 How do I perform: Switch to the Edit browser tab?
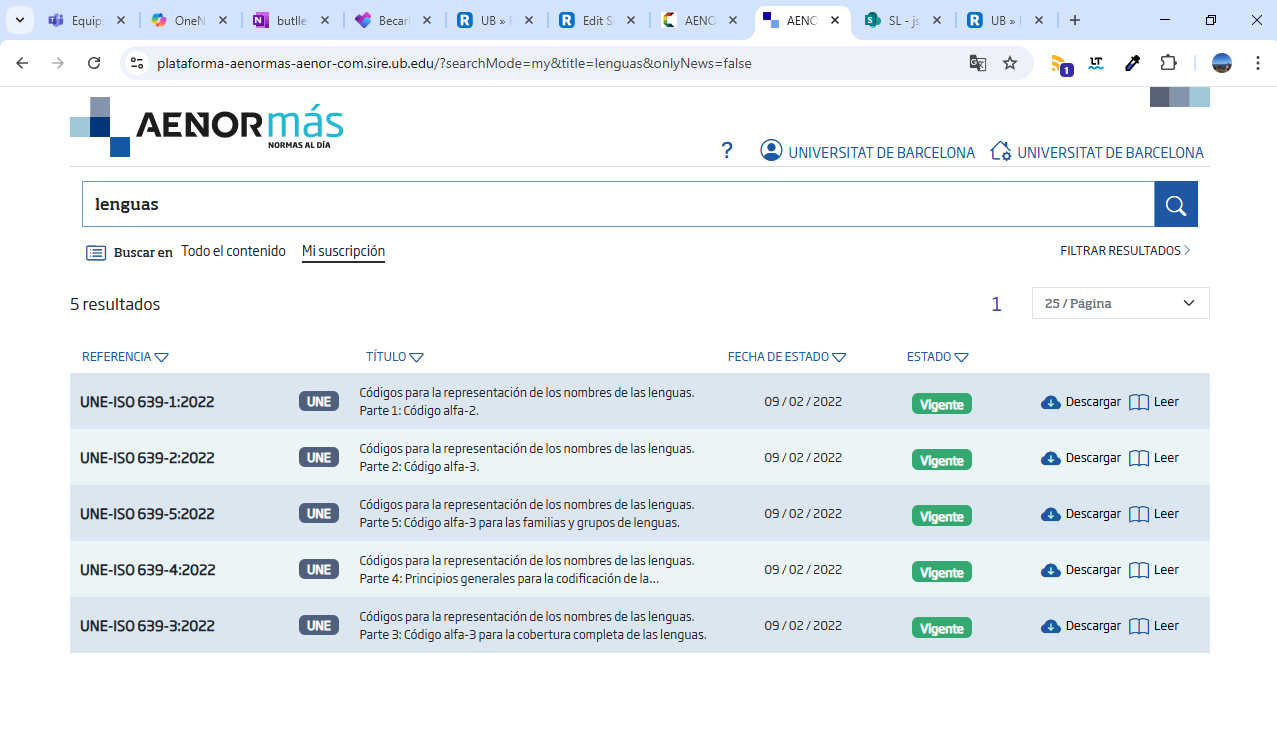click(x=594, y=20)
